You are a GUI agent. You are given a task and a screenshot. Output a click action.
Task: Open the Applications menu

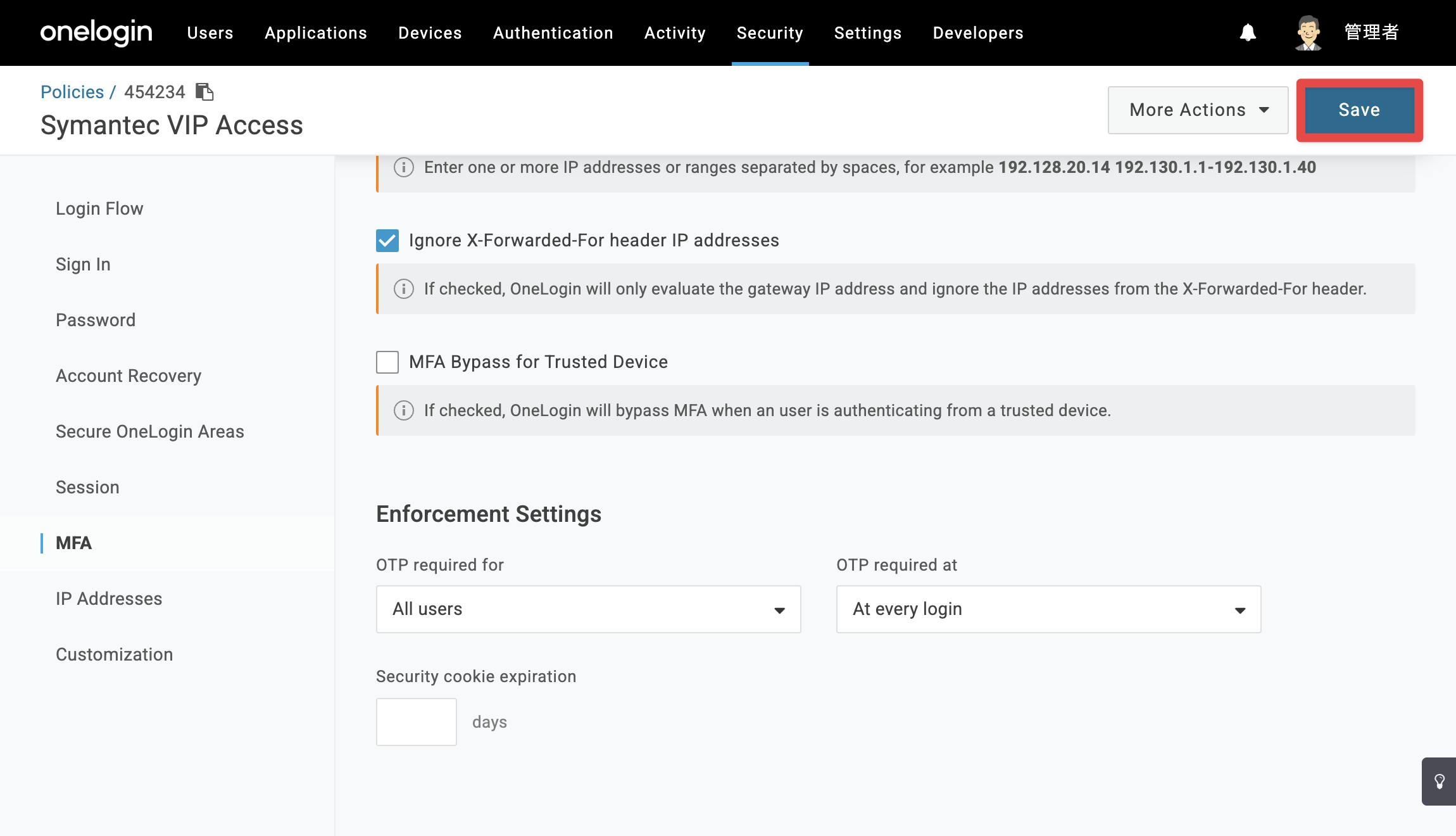316,33
